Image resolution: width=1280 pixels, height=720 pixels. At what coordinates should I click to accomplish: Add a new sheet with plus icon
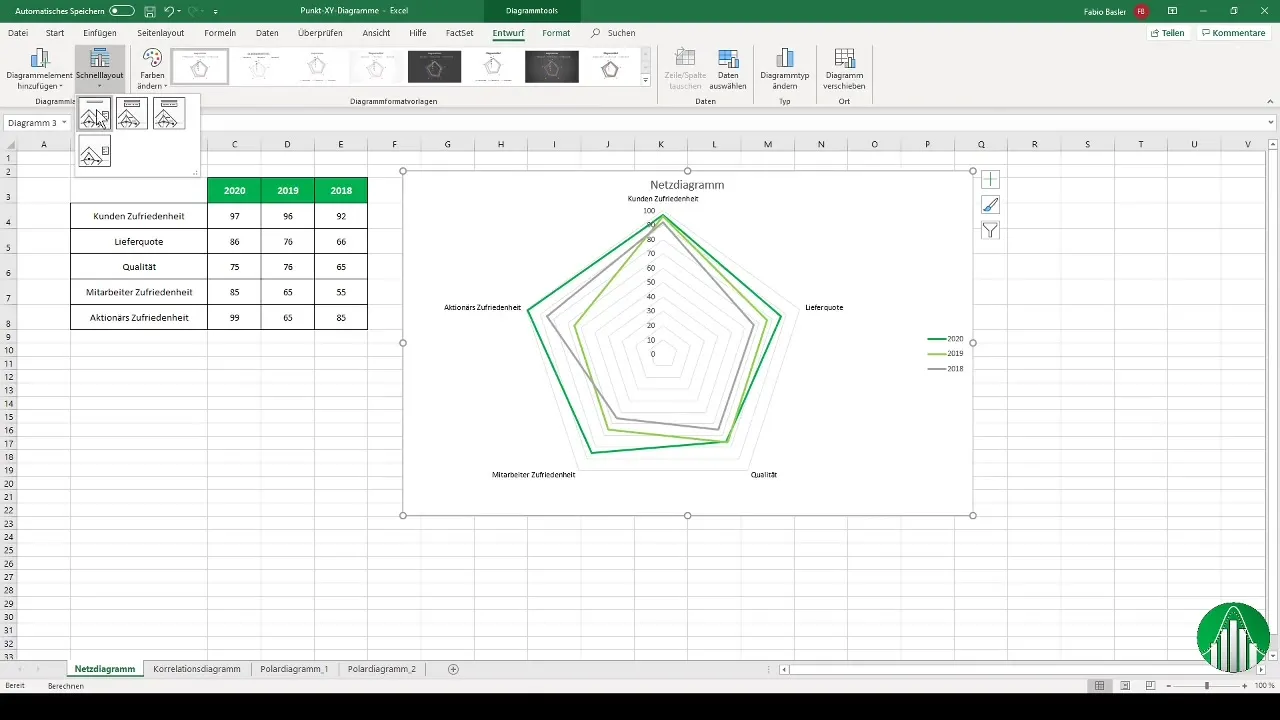pos(453,669)
